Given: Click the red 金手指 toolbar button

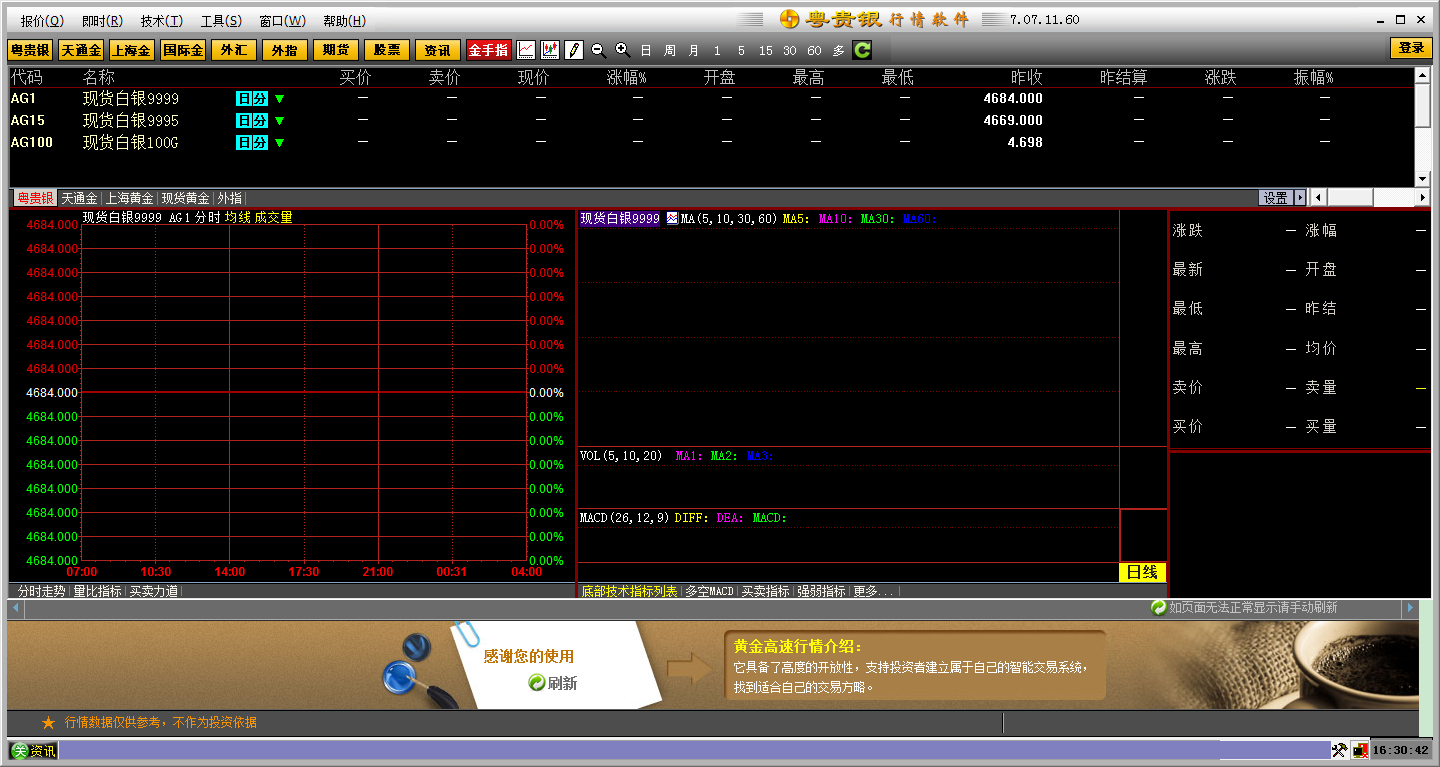Looking at the screenshot, I should tap(489, 50).
